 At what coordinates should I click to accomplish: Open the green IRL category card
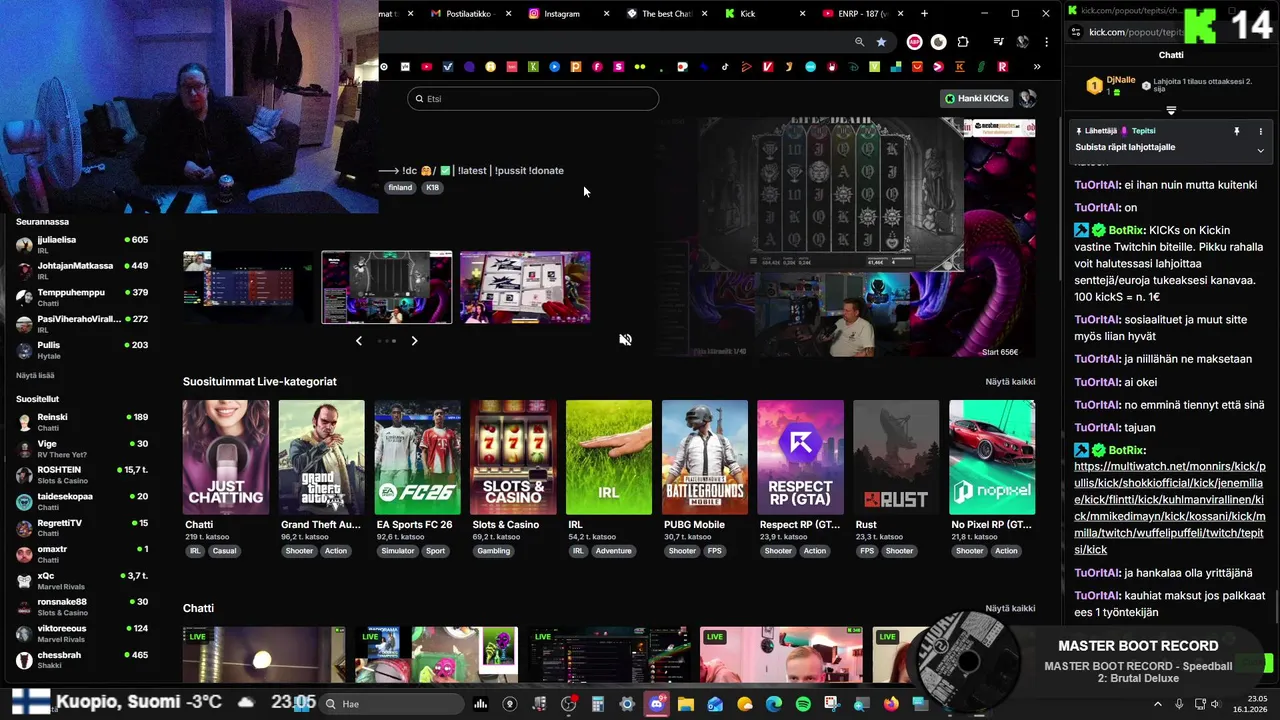click(x=609, y=458)
